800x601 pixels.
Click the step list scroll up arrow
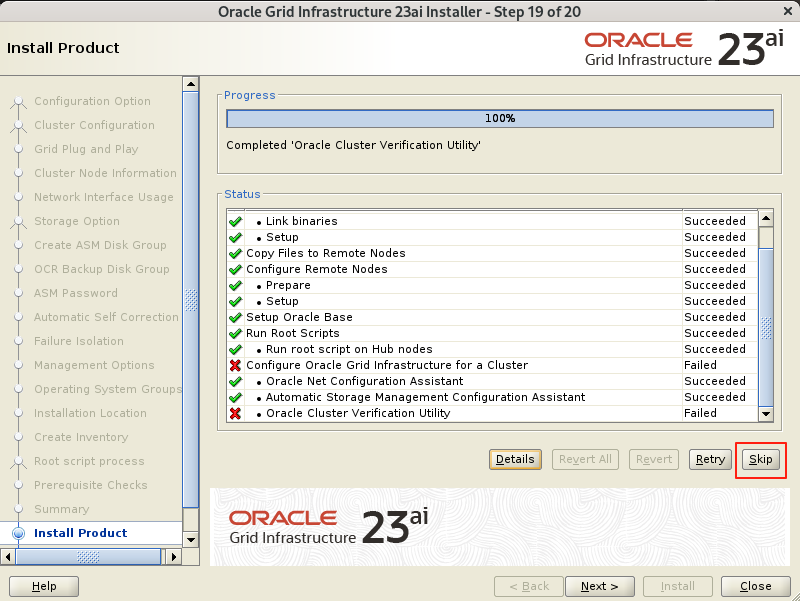190,84
